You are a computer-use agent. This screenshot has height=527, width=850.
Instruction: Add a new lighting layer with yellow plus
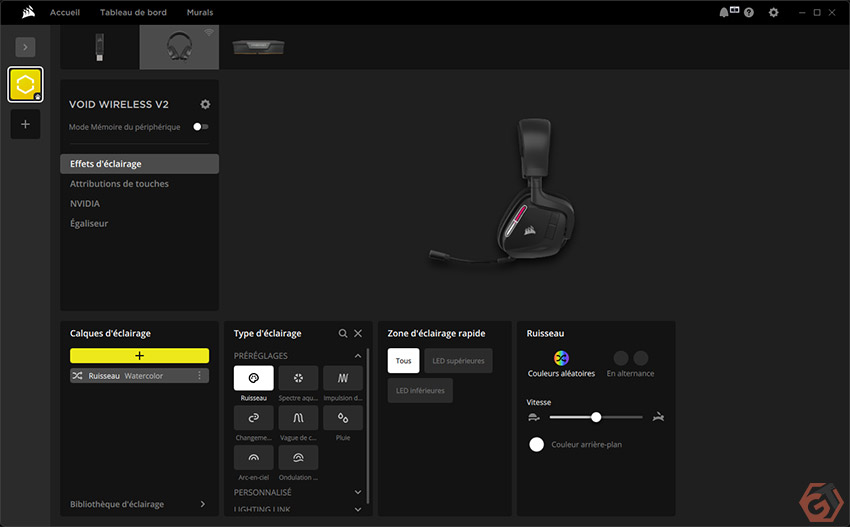139,355
